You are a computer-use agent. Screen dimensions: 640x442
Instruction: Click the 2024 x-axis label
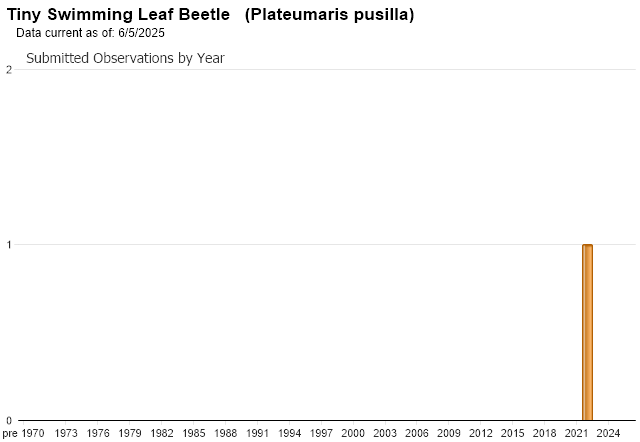608,433
